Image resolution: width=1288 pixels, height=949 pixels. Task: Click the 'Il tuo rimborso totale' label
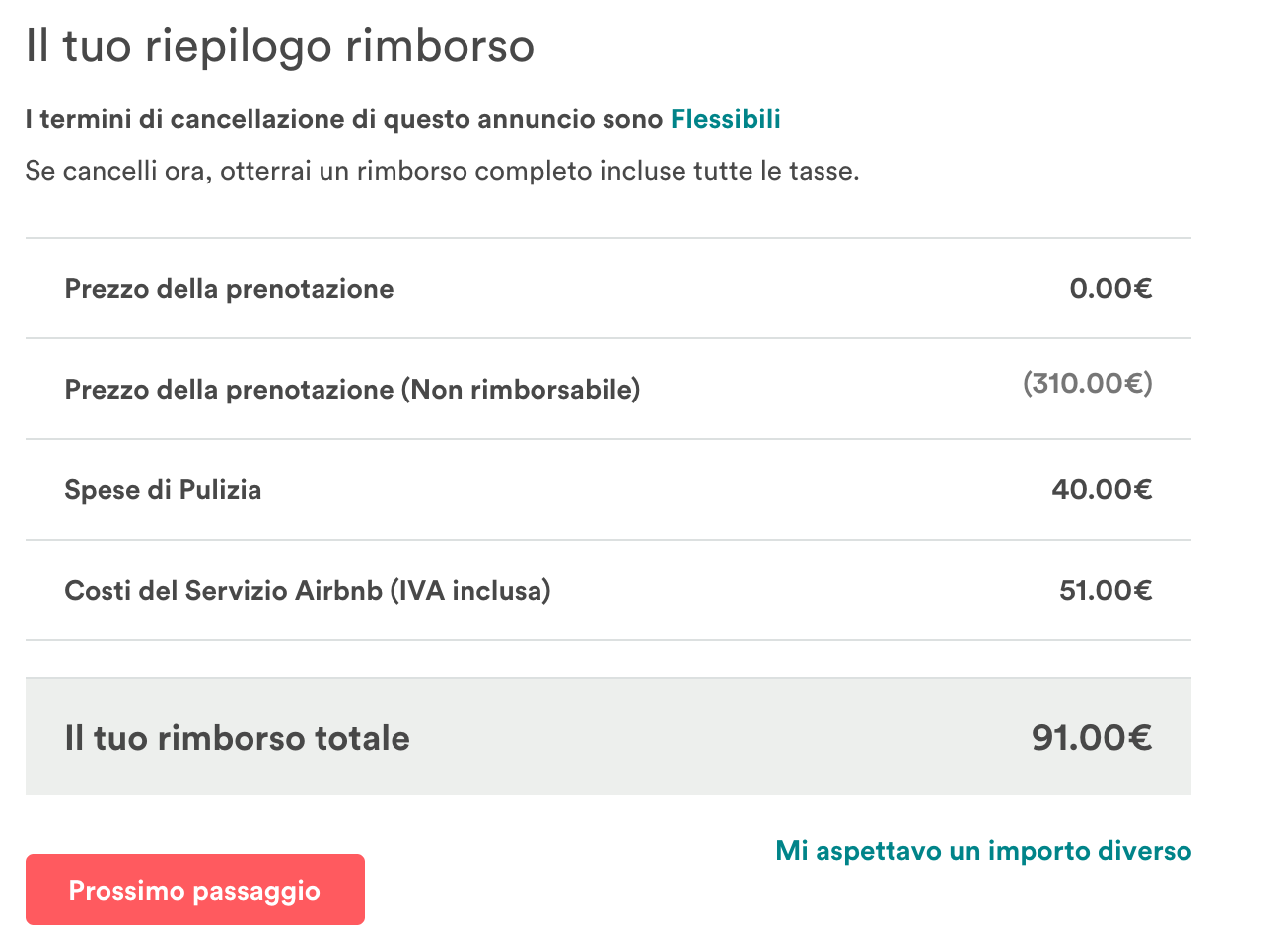pos(237,738)
